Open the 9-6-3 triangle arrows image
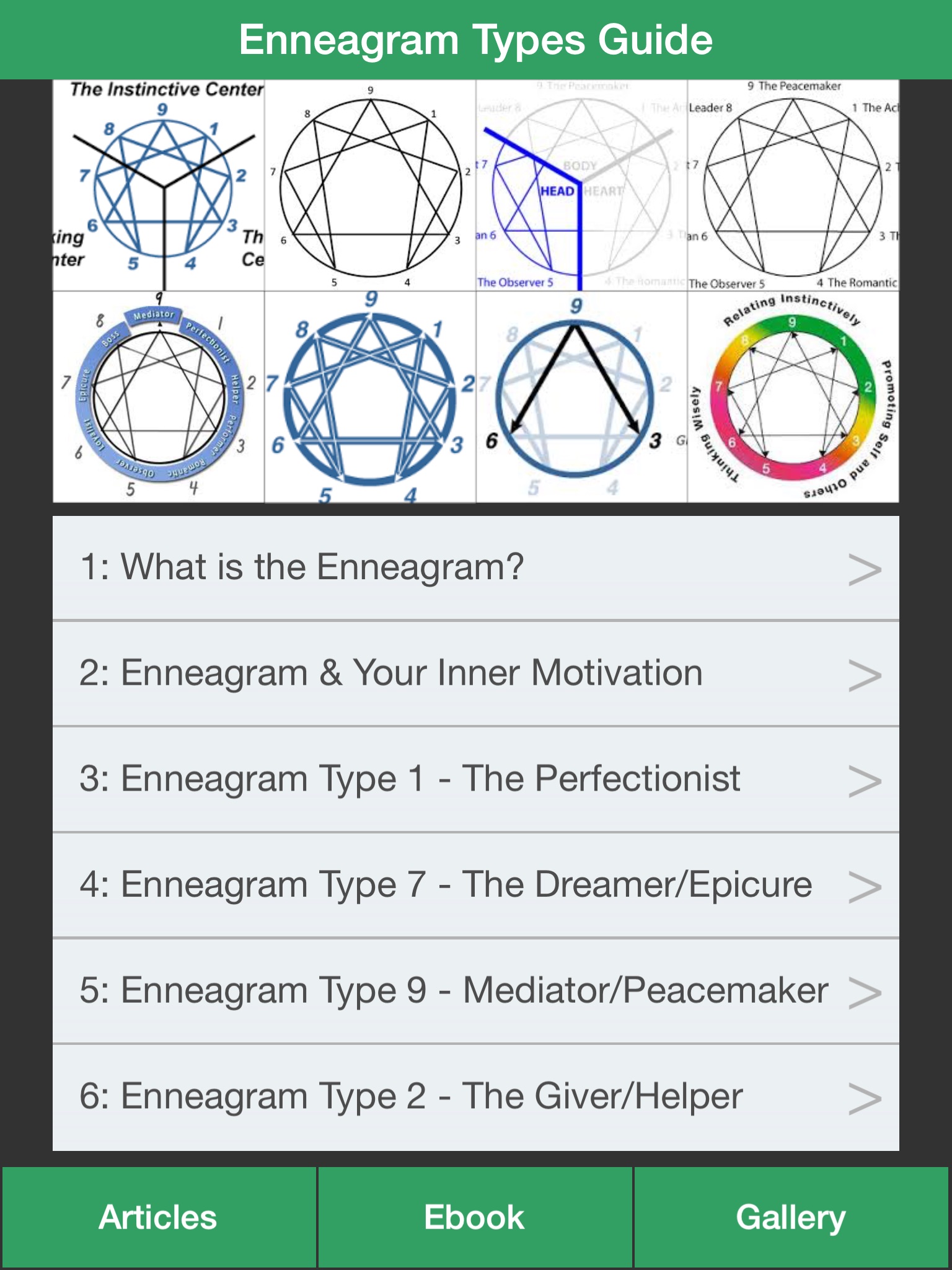 pyautogui.click(x=581, y=397)
